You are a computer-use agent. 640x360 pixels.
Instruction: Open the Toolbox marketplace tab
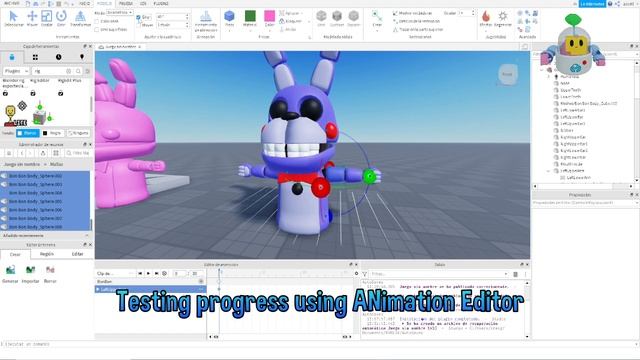pos(12,57)
